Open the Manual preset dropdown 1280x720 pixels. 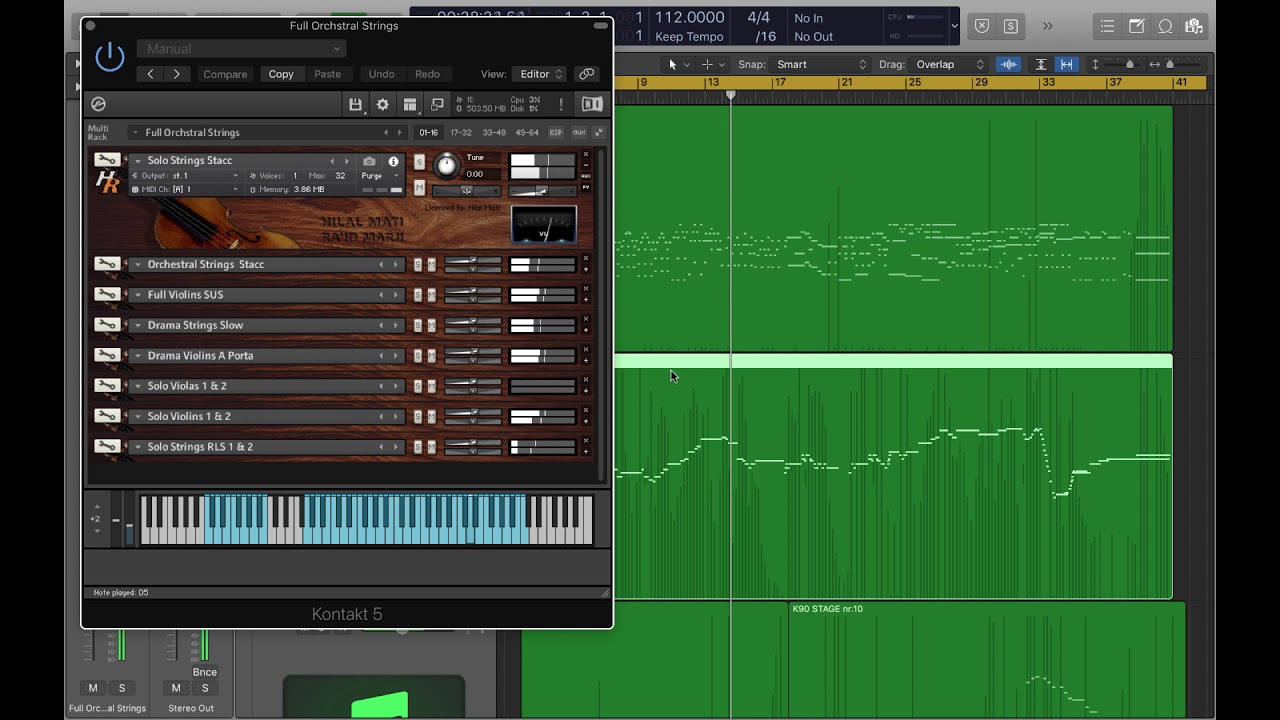pos(243,48)
